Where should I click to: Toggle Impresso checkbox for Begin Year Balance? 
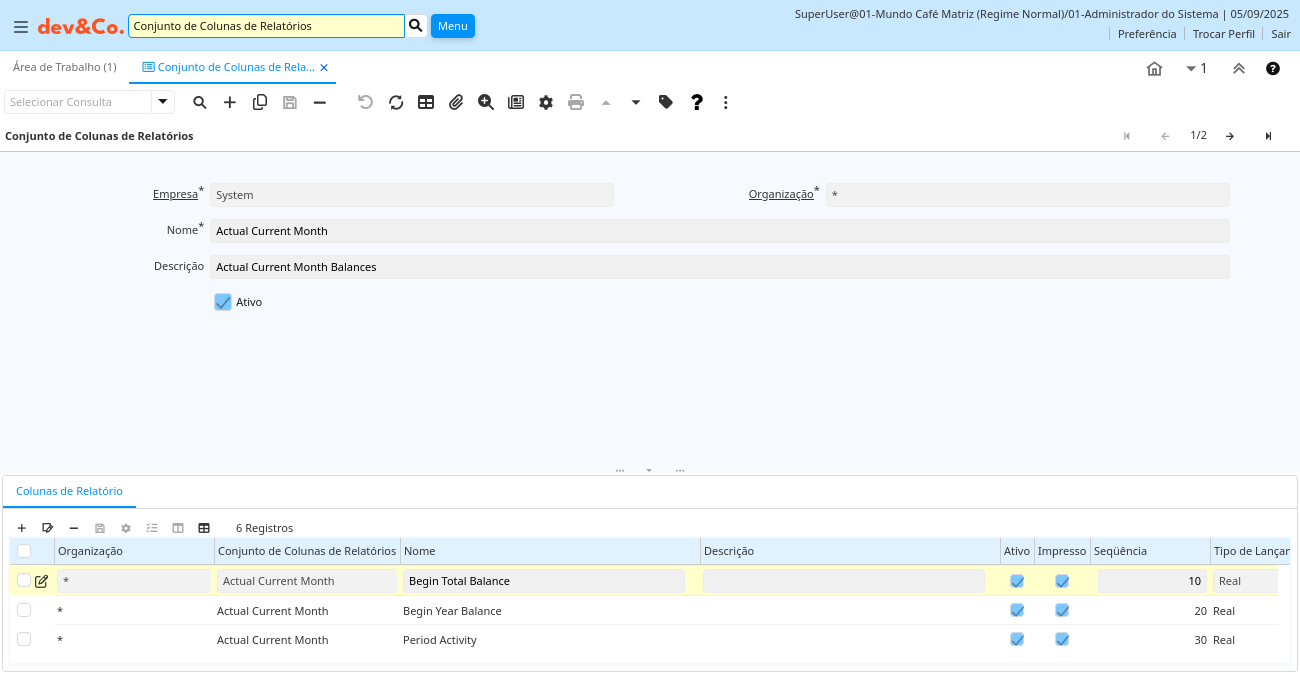pyautogui.click(x=1062, y=611)
